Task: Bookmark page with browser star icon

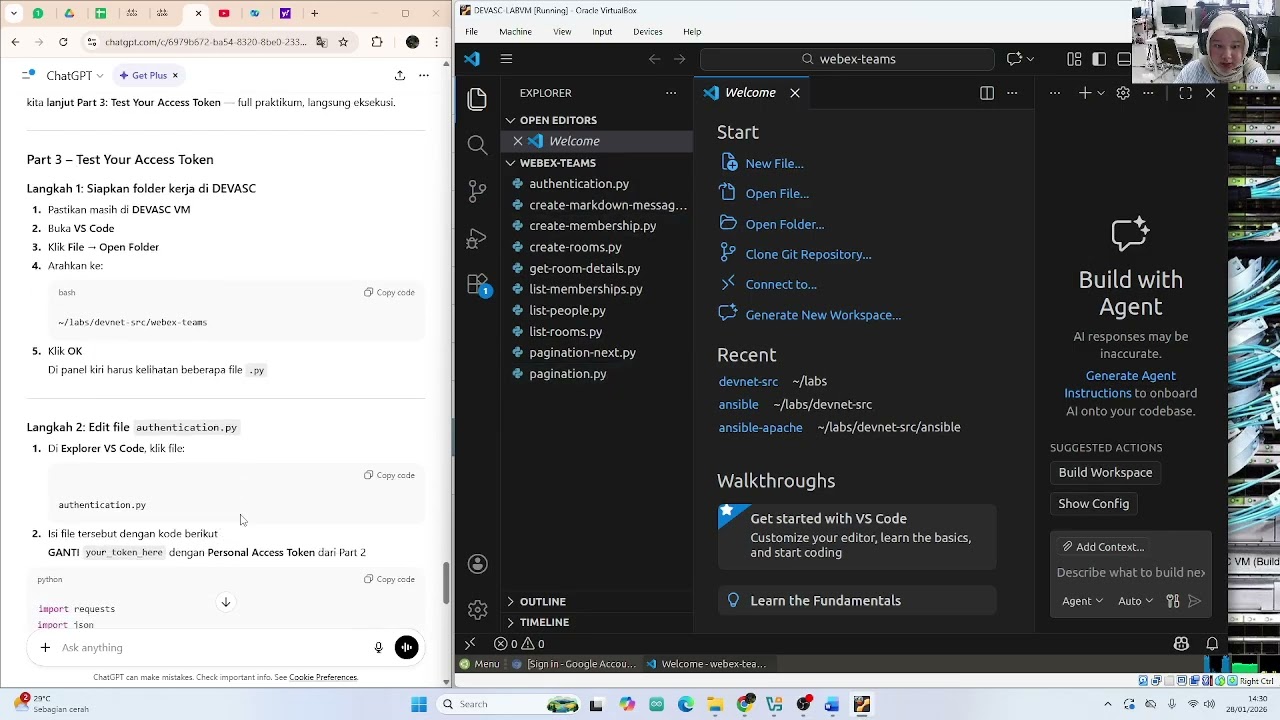Action: [343, 42]
